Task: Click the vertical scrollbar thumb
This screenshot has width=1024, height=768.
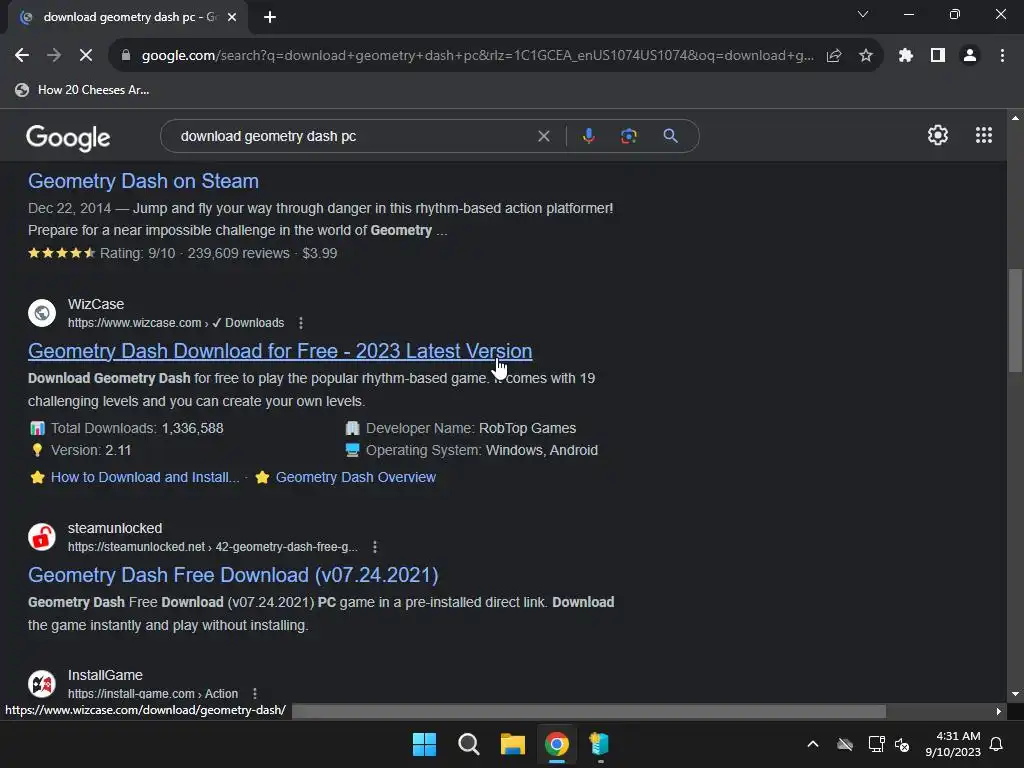Action: click(x=1015, y=320)
